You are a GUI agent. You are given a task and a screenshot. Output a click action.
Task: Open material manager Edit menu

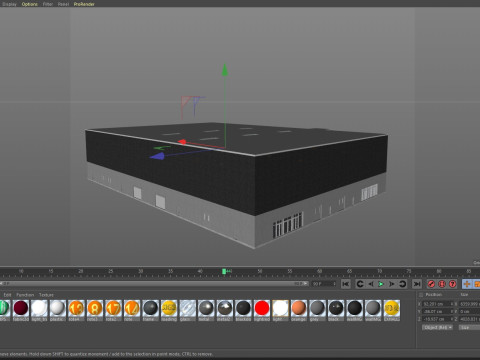pos(7,295)
